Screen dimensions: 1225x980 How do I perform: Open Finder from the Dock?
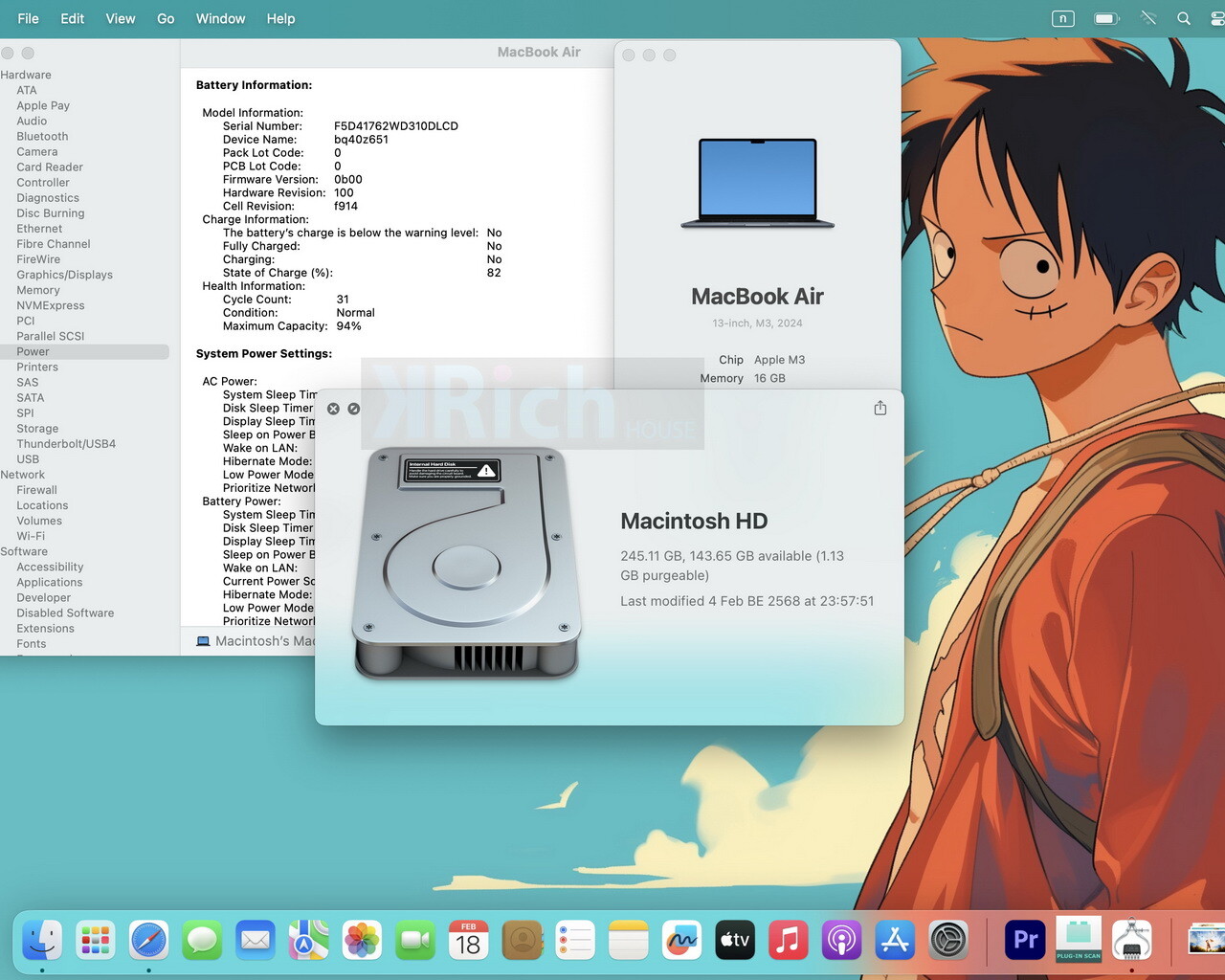tap(42, 941)
